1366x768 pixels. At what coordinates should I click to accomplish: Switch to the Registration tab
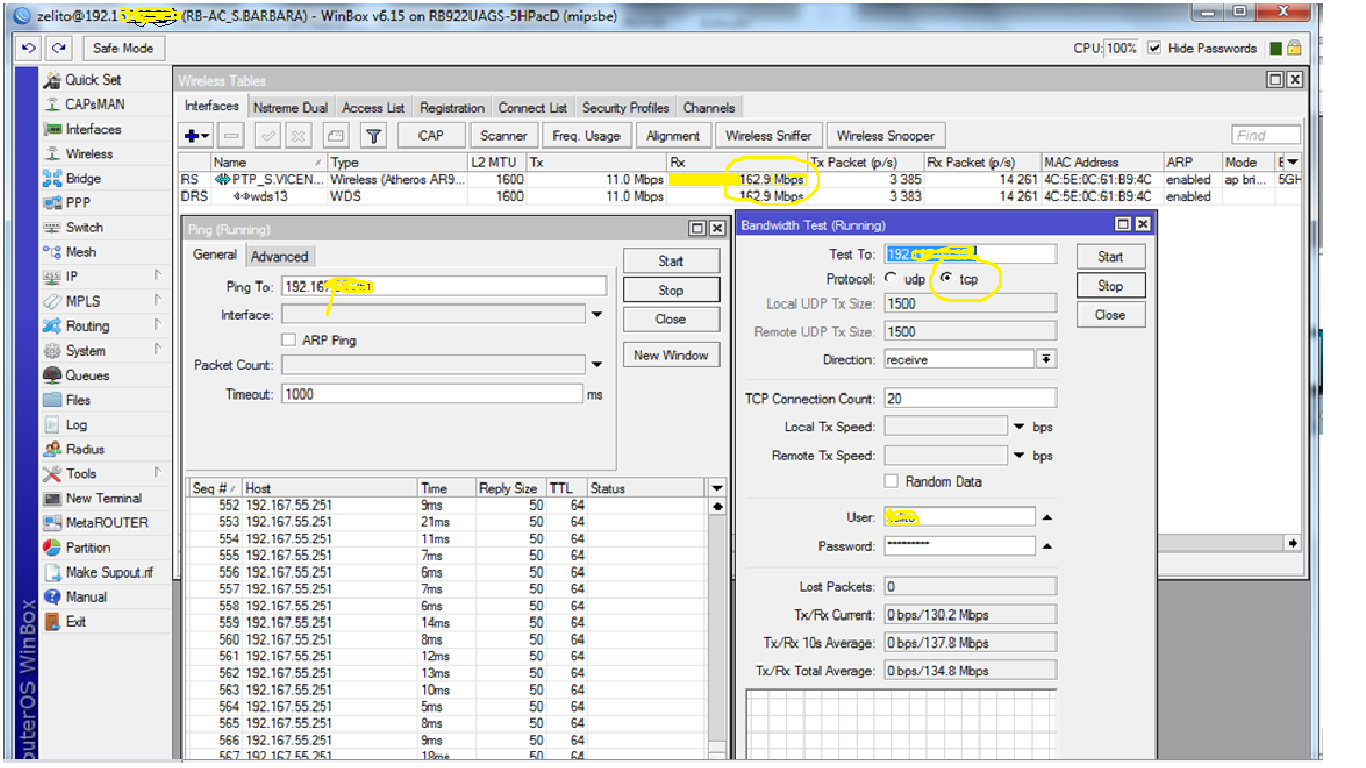pyautogui.click(x=452, y=108)
